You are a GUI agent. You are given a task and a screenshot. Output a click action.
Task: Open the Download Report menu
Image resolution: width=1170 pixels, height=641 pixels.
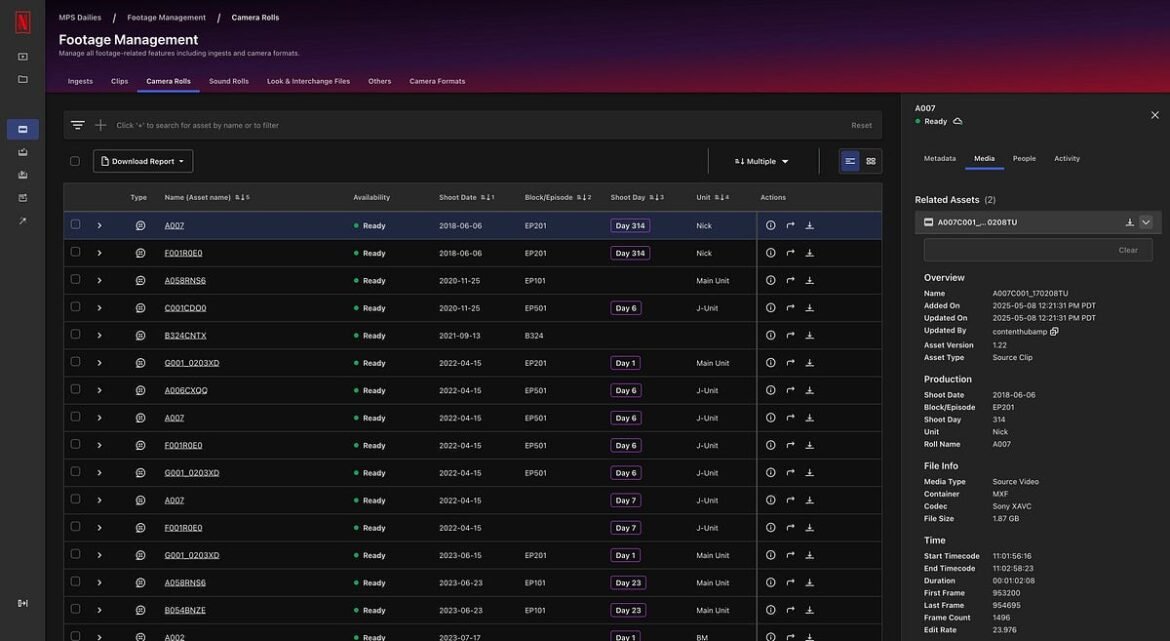coord(143,160)
